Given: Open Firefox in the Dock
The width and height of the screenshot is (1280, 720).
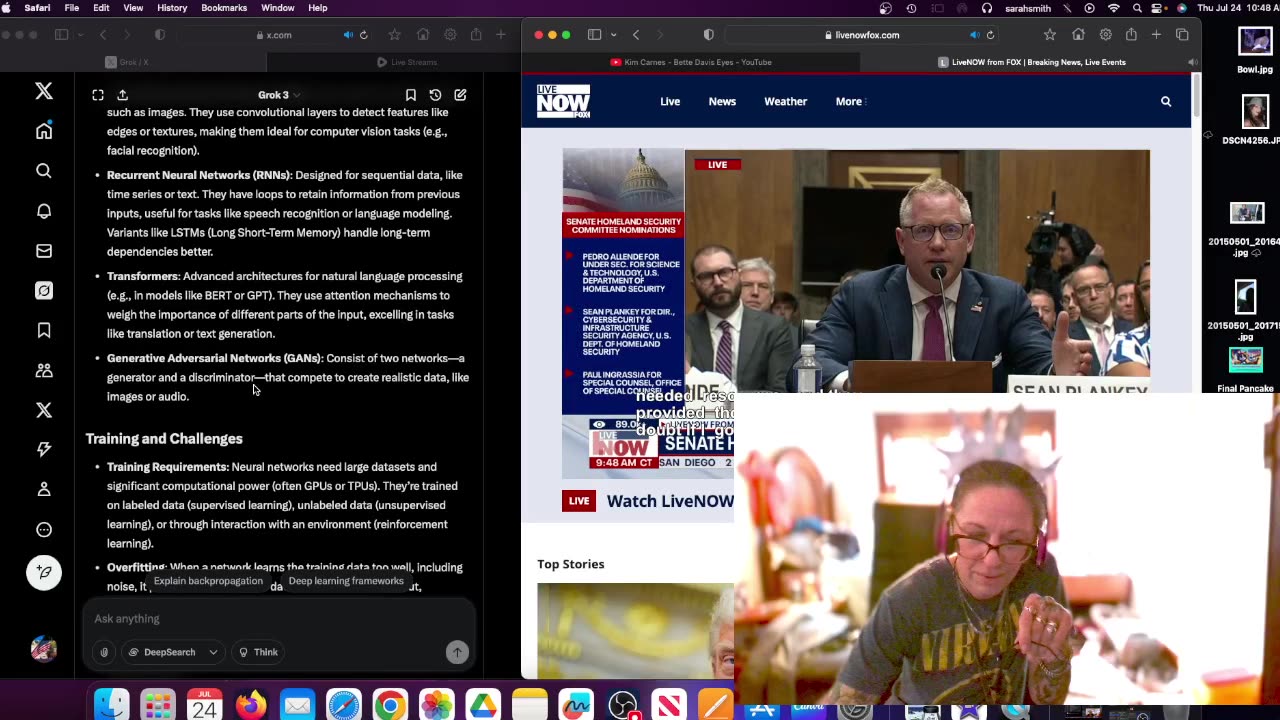Looking at the screenshot, I should (x=251, y=705).
